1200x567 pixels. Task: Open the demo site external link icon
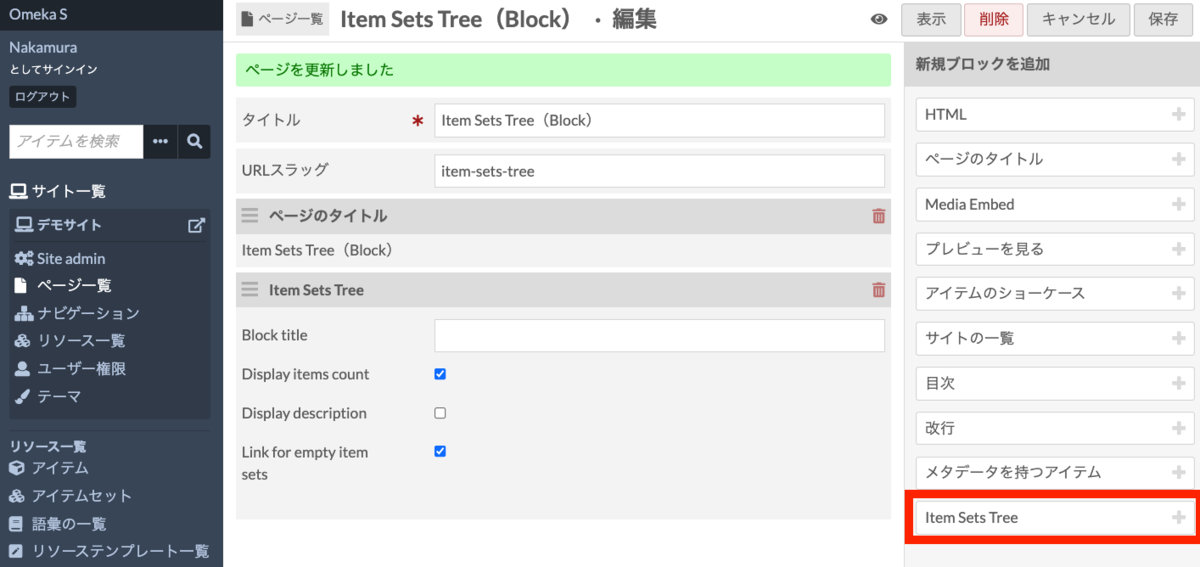click(196, 225)
